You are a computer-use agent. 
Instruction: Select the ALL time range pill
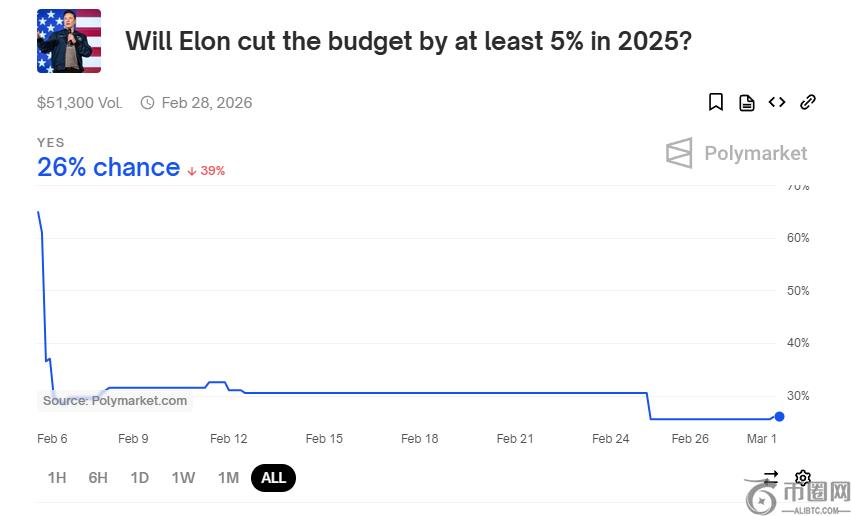(x=273, y=478)
